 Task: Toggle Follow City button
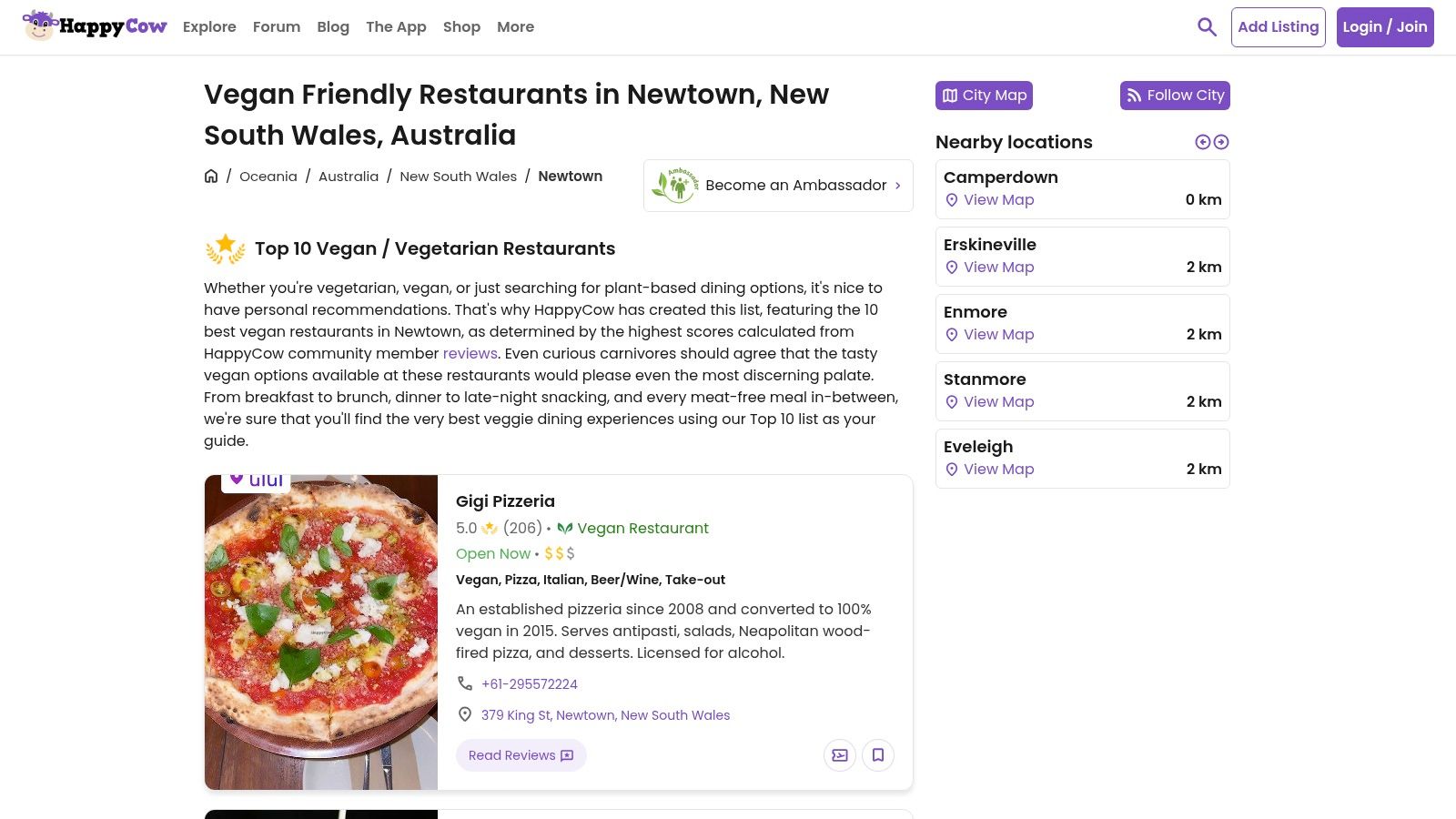(1175, 96)
